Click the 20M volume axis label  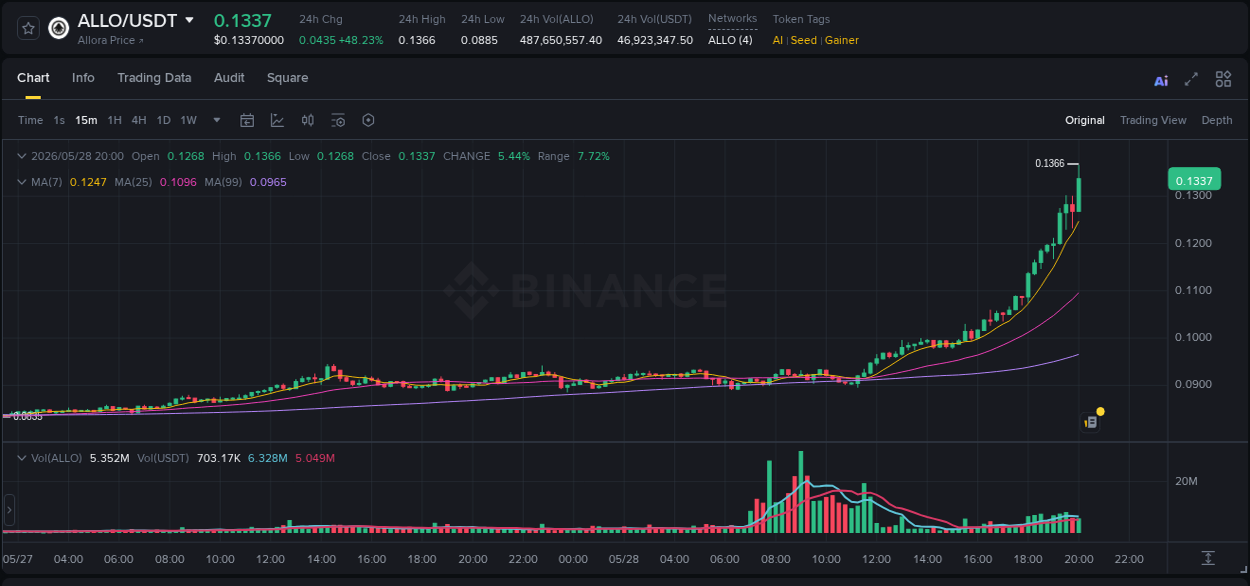click(1186, 482)
